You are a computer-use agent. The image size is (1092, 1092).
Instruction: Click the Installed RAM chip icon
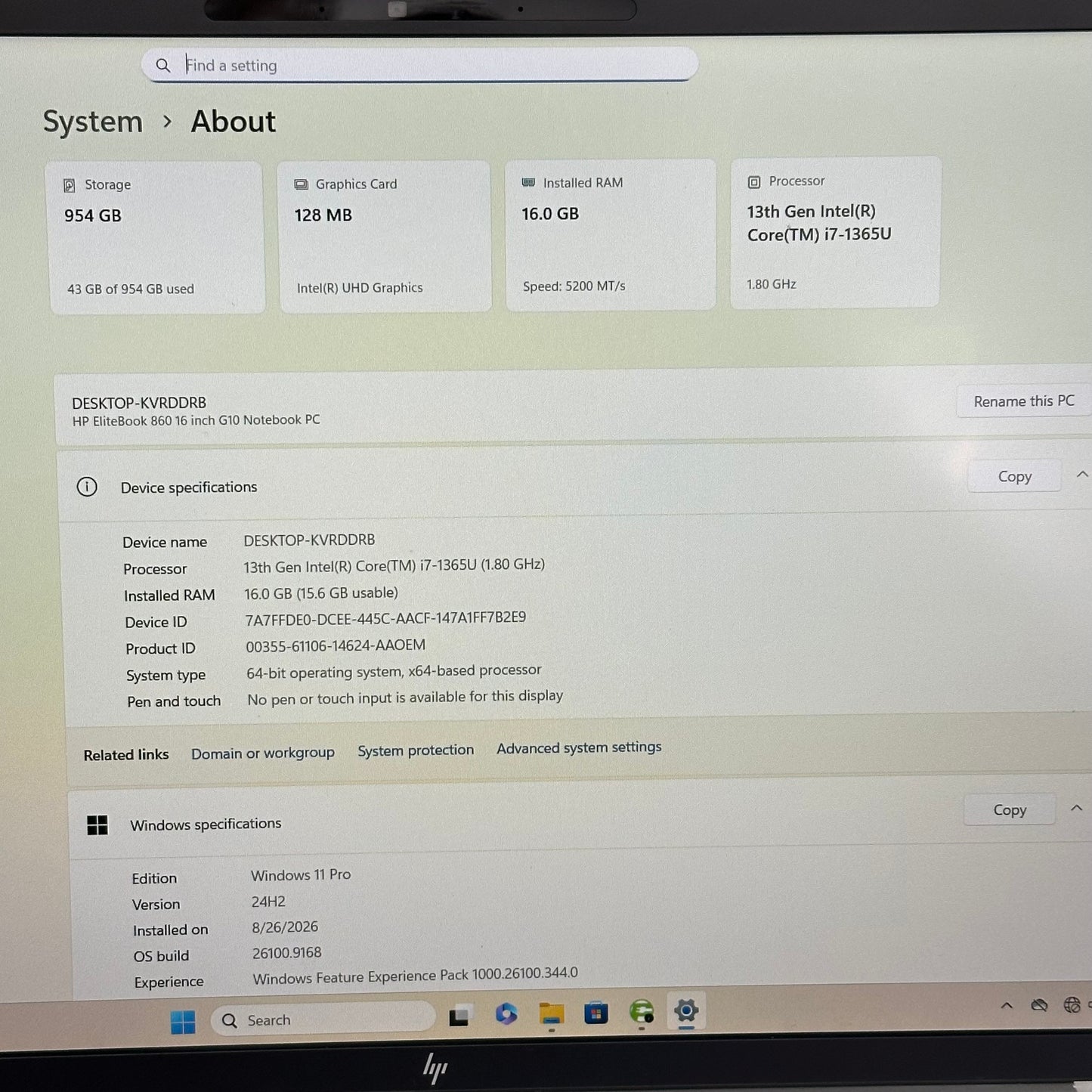click(x=528, y=182)
